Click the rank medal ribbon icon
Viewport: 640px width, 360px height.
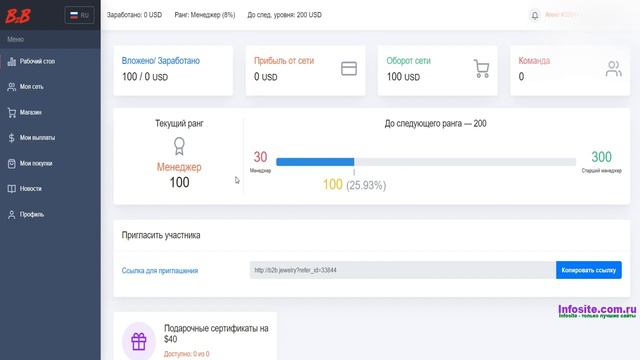[x=179, y=146]
